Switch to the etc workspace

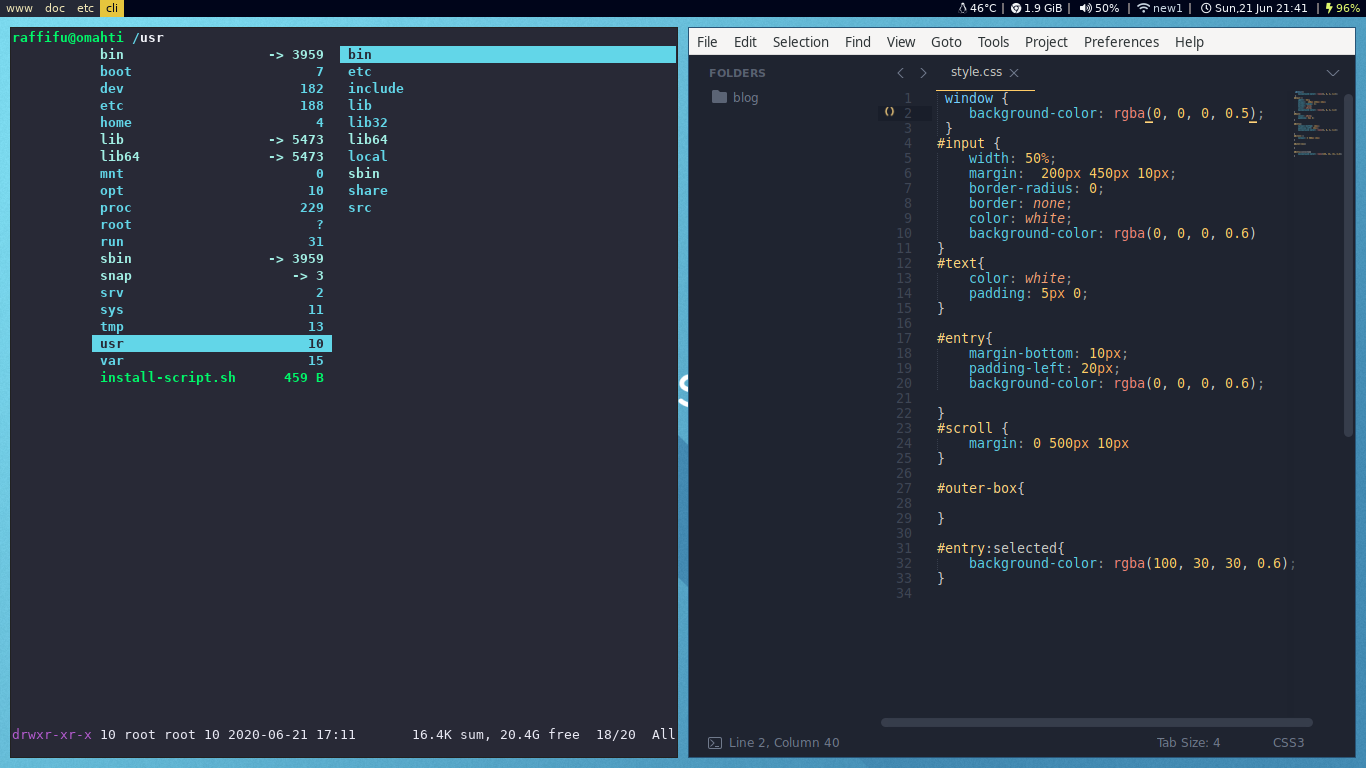click(86, 8)
